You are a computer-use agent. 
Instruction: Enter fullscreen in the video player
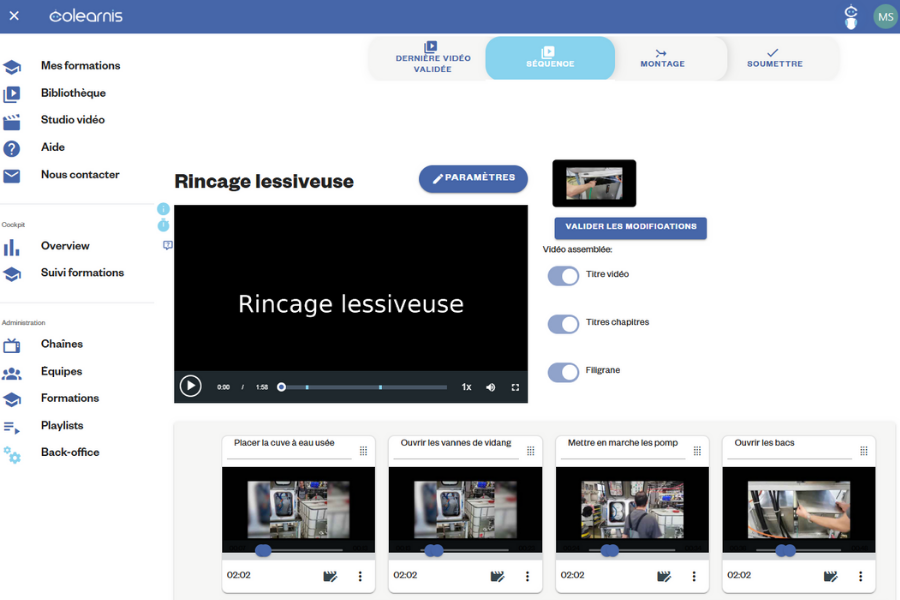(515, 387)
